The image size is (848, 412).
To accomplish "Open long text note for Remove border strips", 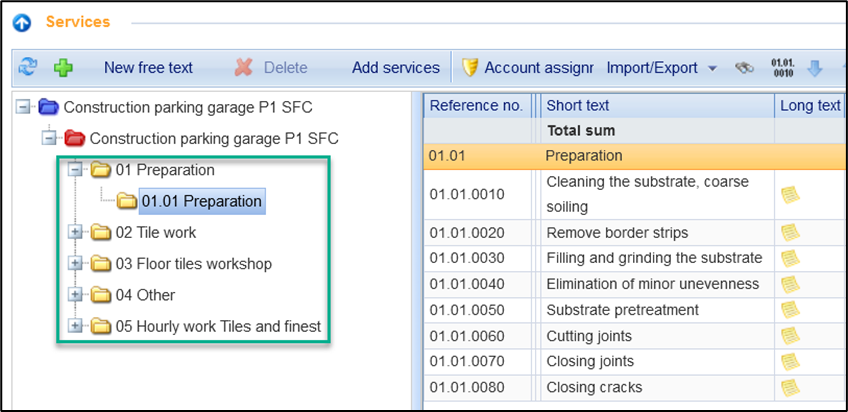I will click(790, 232).
